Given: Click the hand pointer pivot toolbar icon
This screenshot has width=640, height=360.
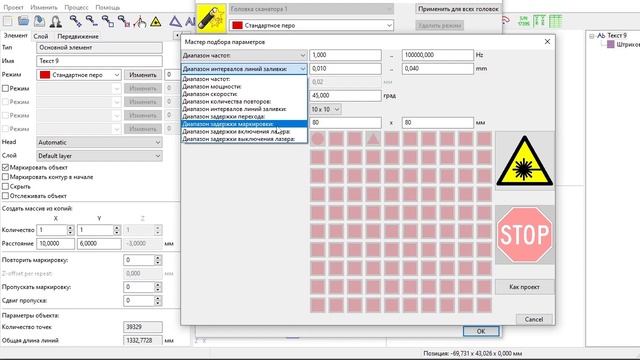Looking at the screenshot, I should coord(140,22).
